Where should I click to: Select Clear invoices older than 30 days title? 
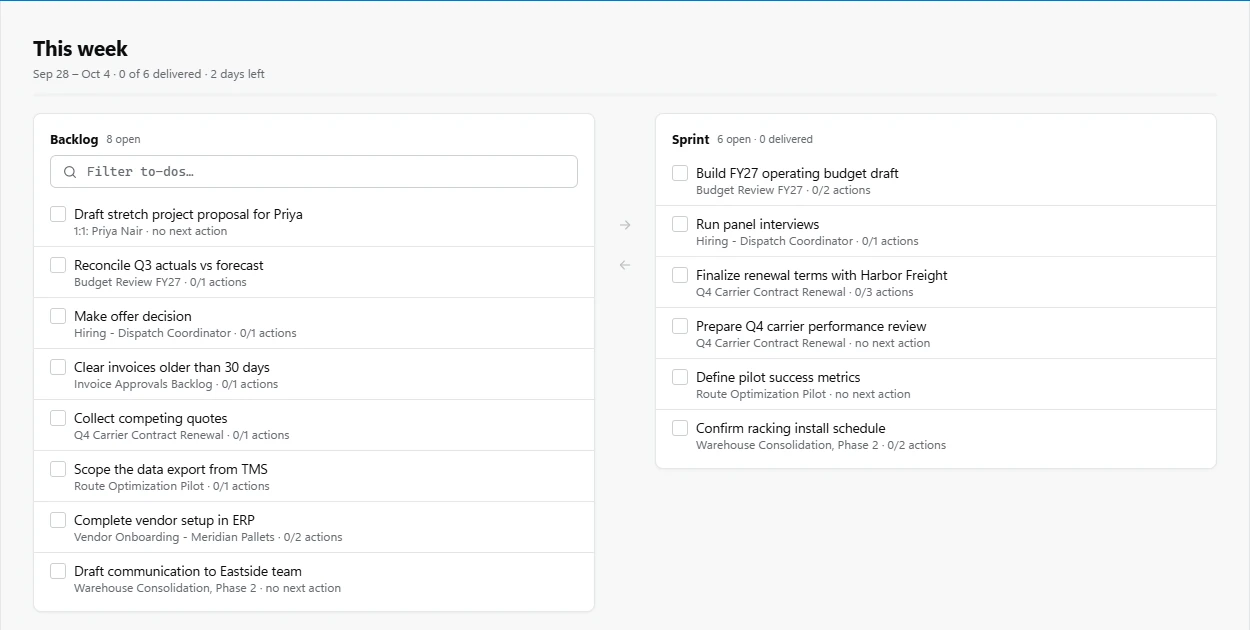pyautogui.click(x=172, y=367)
